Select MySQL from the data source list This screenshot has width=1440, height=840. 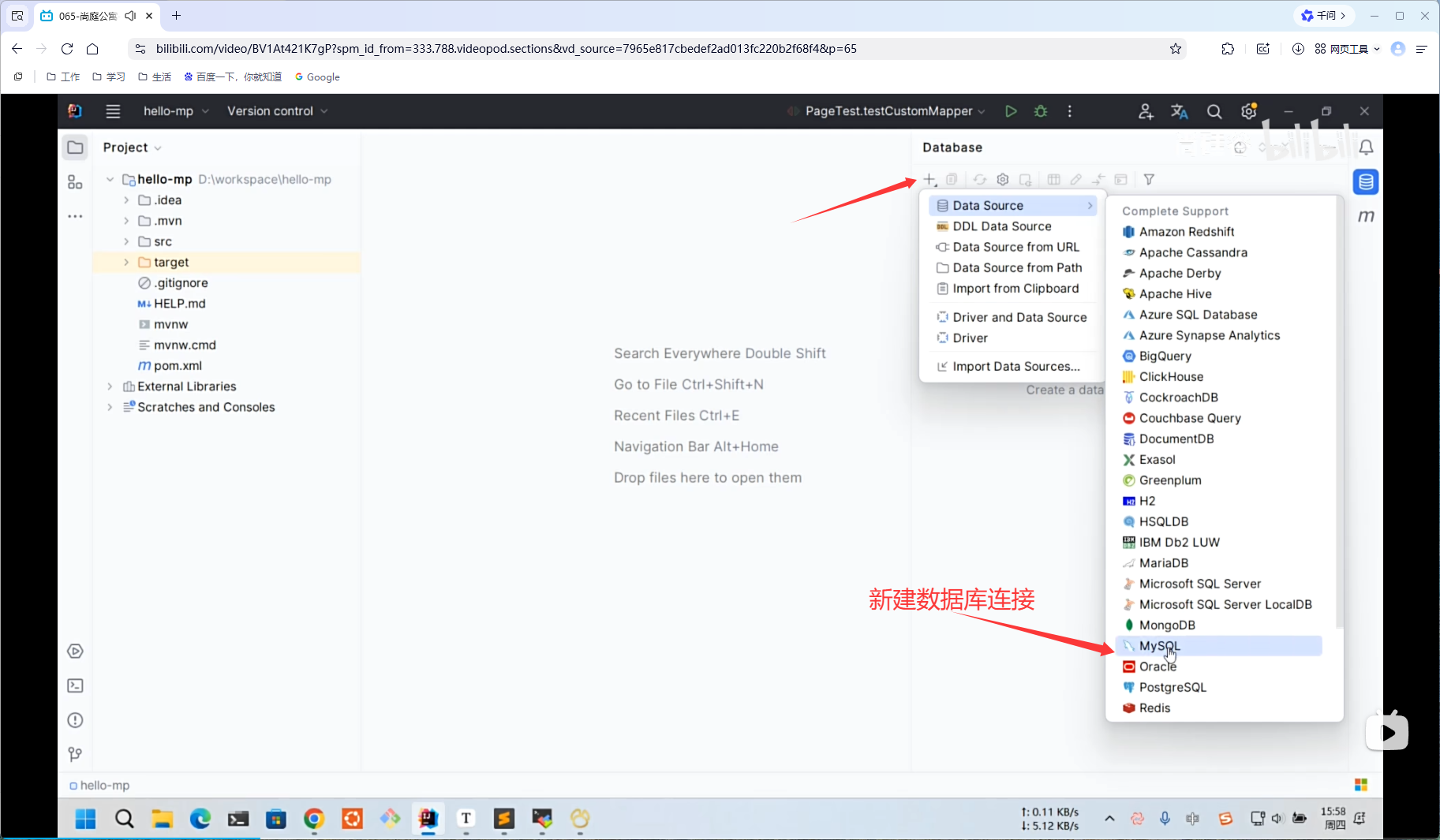coord(1218,646)
